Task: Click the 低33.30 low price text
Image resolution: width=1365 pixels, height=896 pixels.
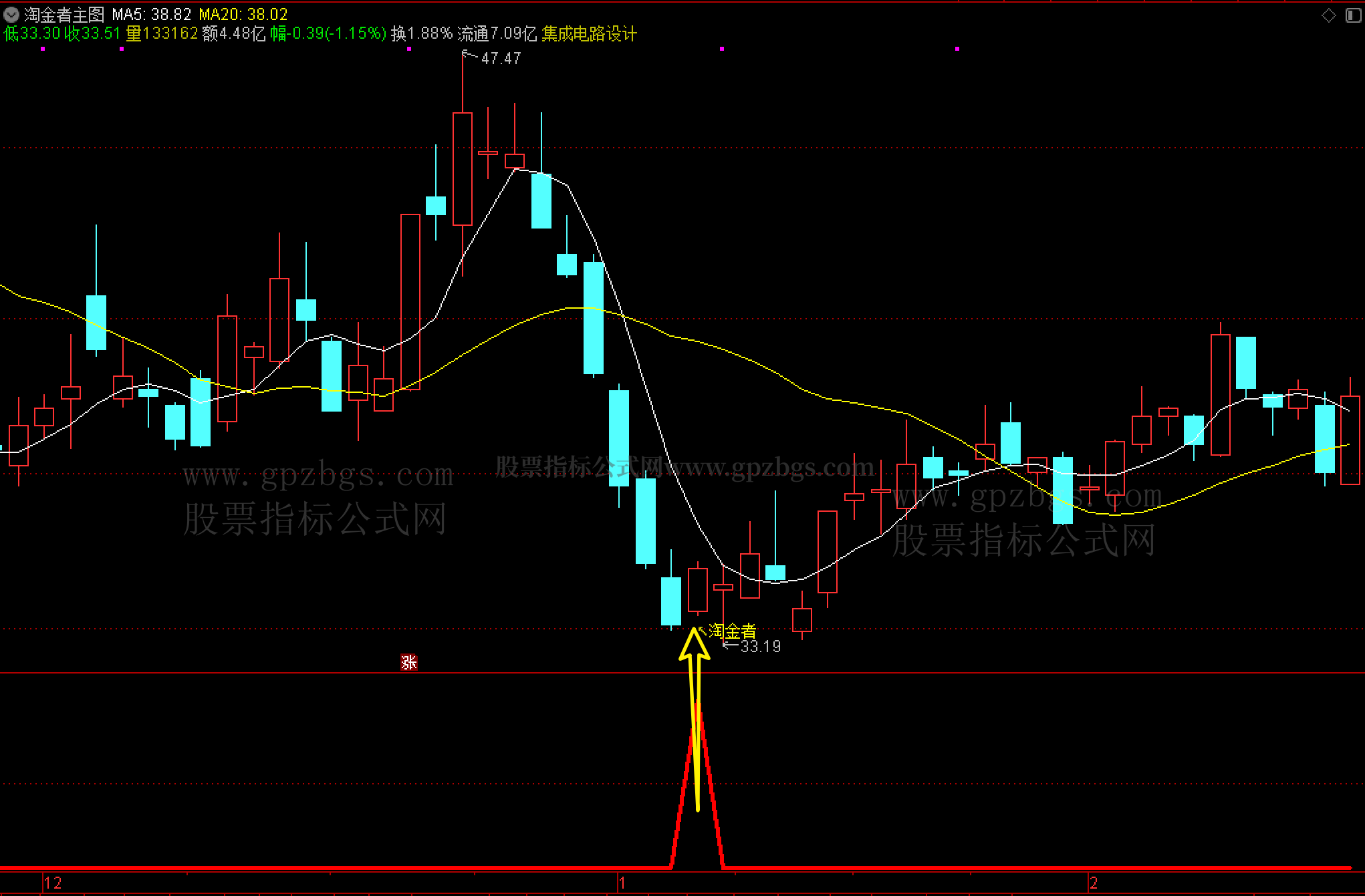Action: (32, 33)
